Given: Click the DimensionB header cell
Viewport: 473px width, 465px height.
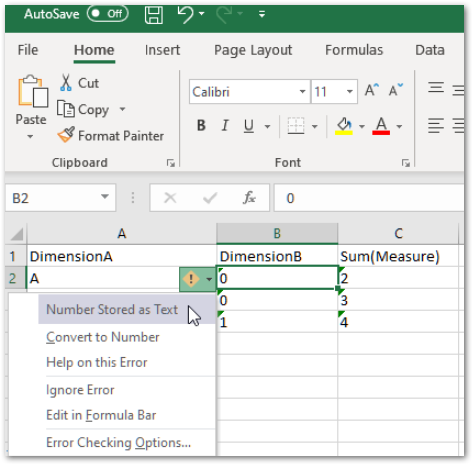Looking at the screenshot, I should [x=277, y=256].
